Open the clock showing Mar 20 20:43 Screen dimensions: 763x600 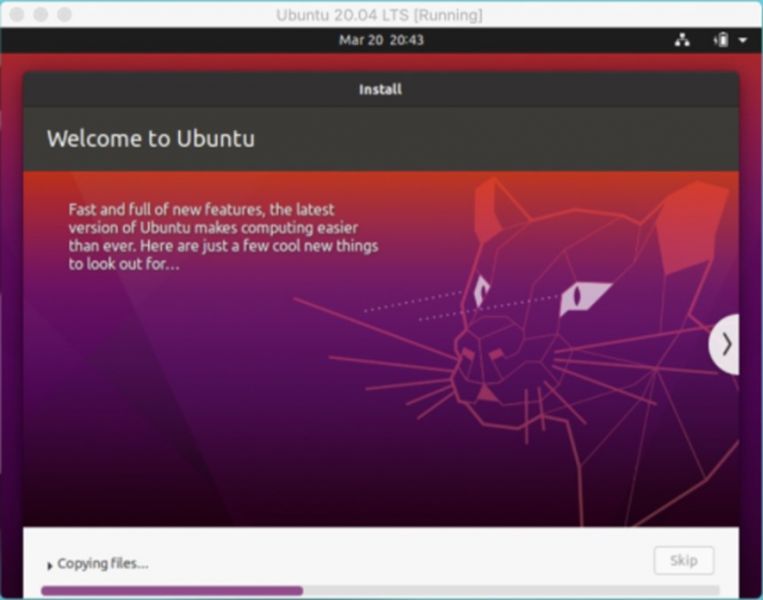coord(381,40)
